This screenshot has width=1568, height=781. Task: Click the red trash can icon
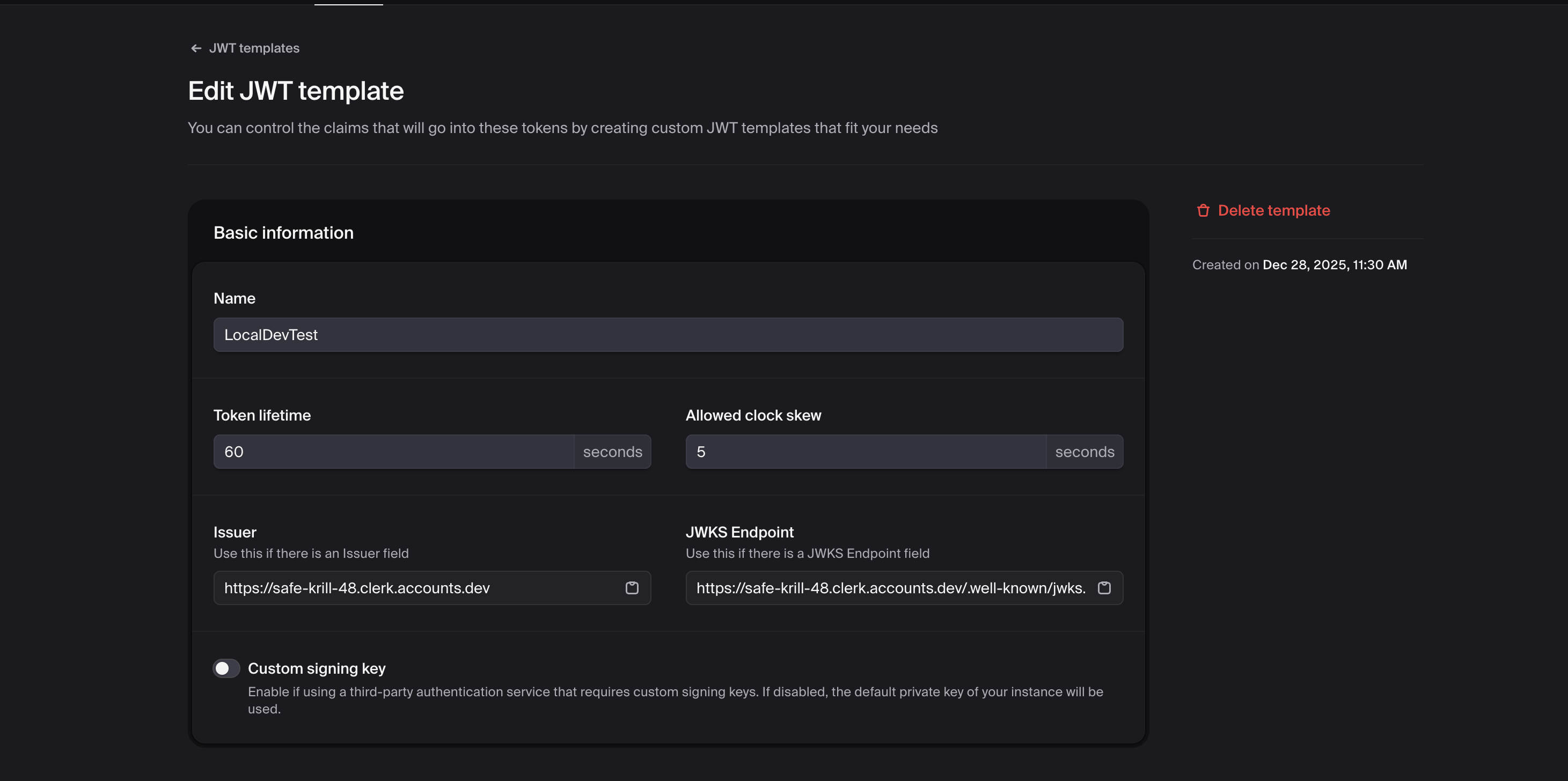pyautogui.click(x=1203, y=210)
